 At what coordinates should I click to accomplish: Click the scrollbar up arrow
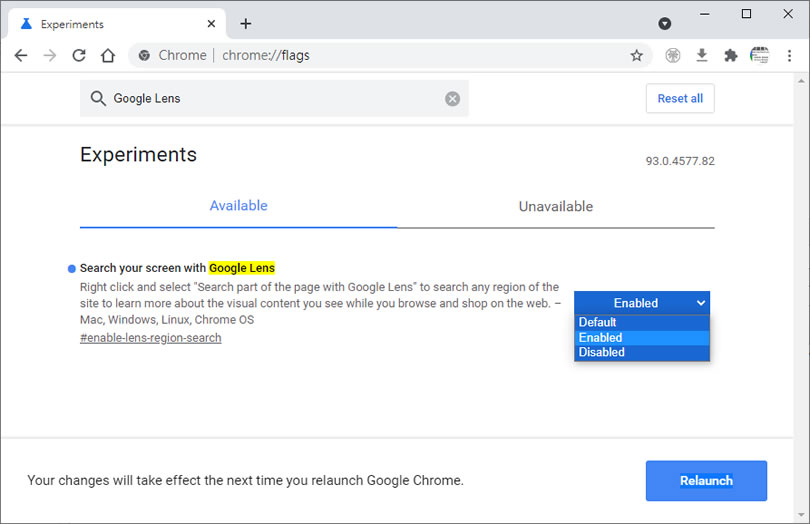point(801,81)
